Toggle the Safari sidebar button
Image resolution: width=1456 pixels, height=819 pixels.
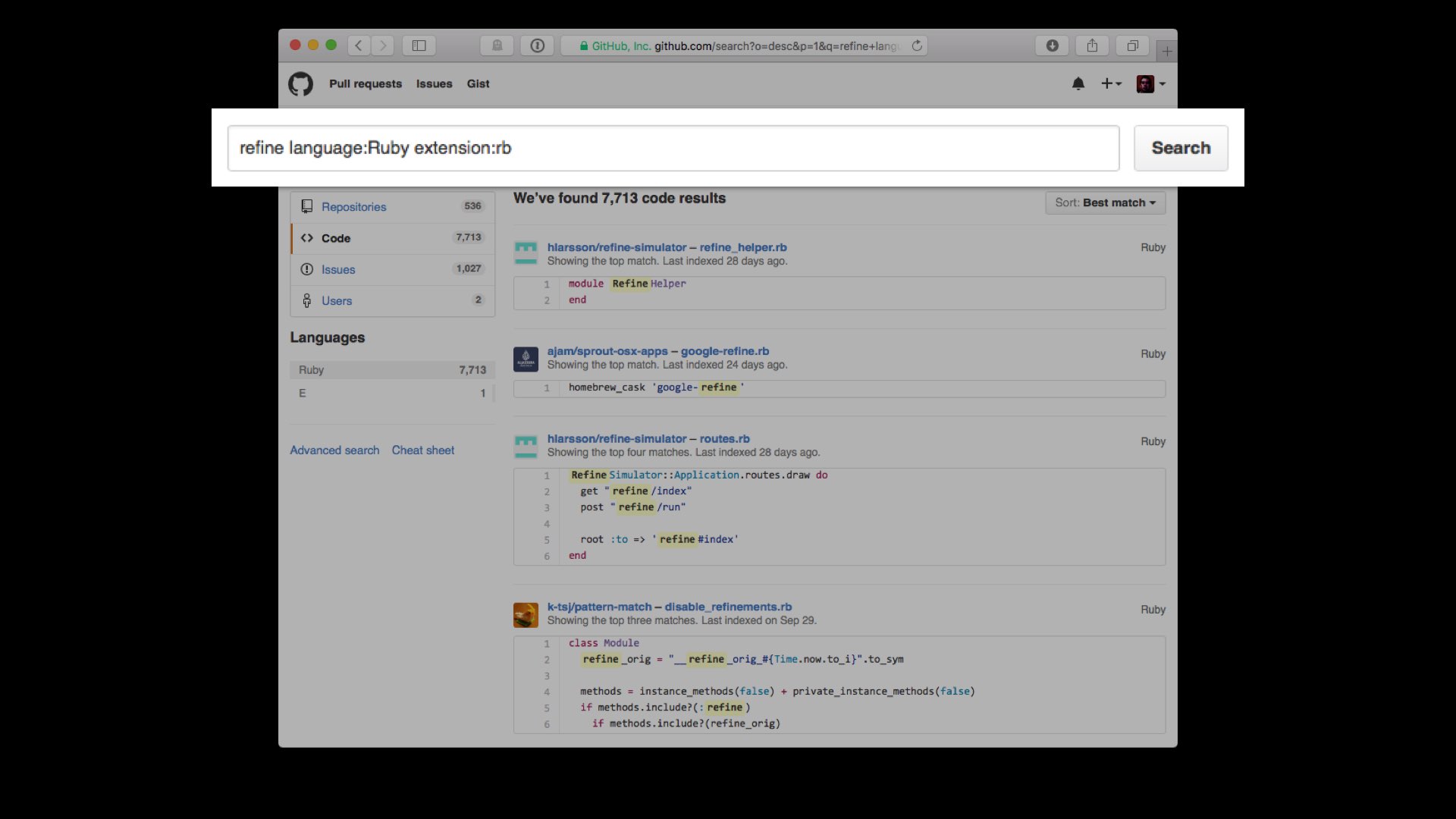(x=419, y=45)
